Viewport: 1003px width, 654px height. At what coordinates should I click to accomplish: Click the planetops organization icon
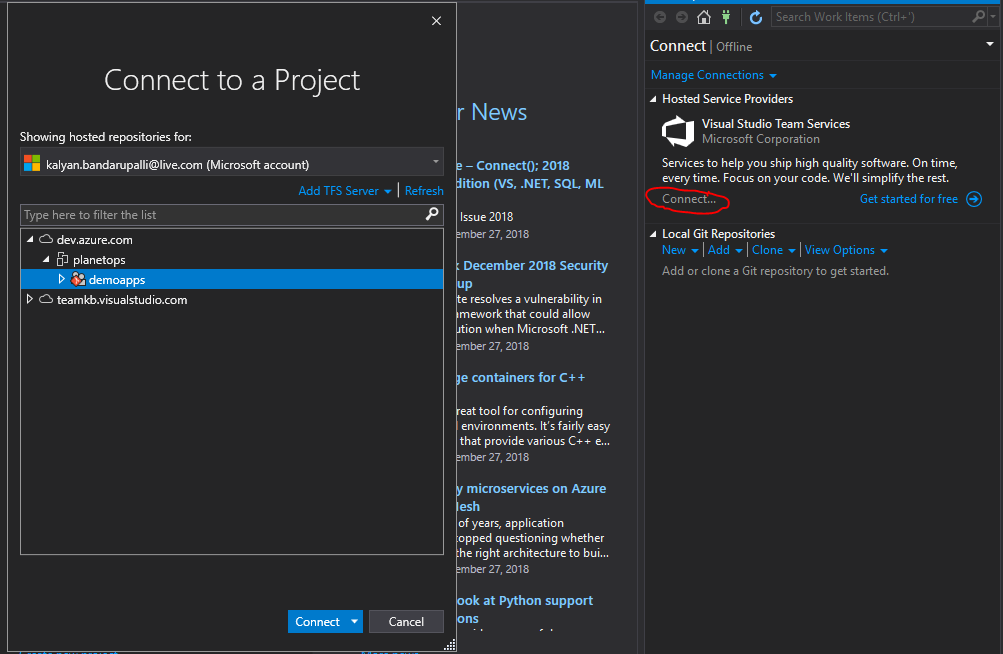63,259
